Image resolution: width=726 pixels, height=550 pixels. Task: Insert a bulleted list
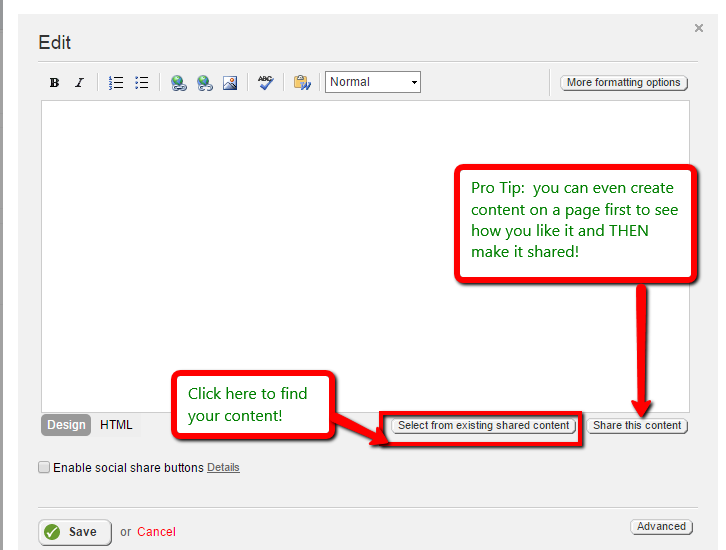coord(142,83)
